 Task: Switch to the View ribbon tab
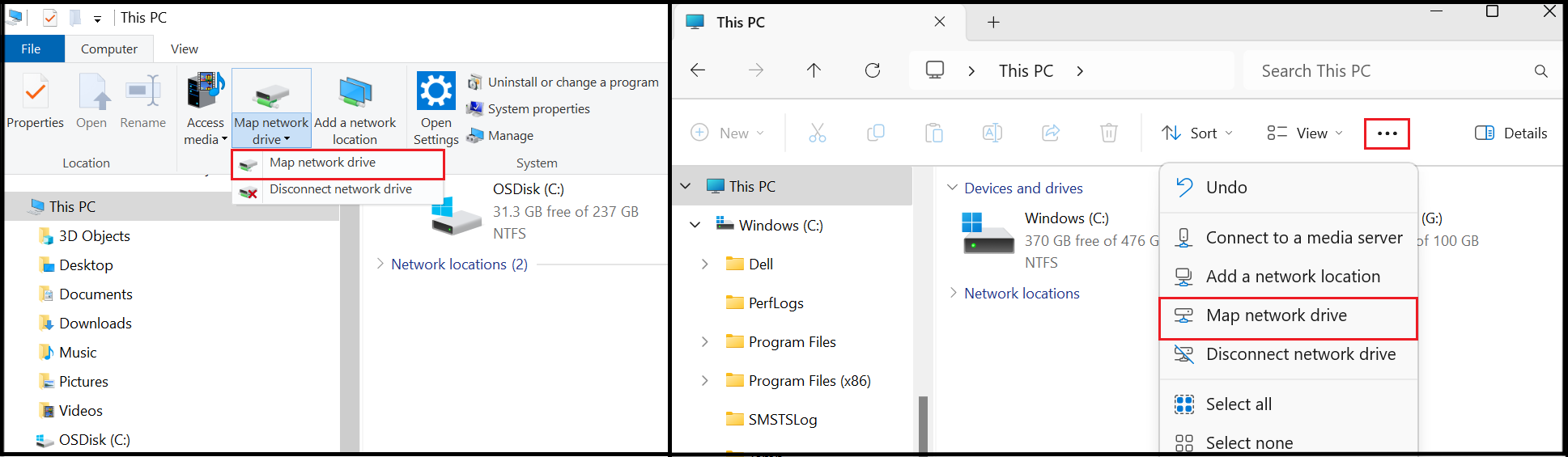click(x=184, y=49)
